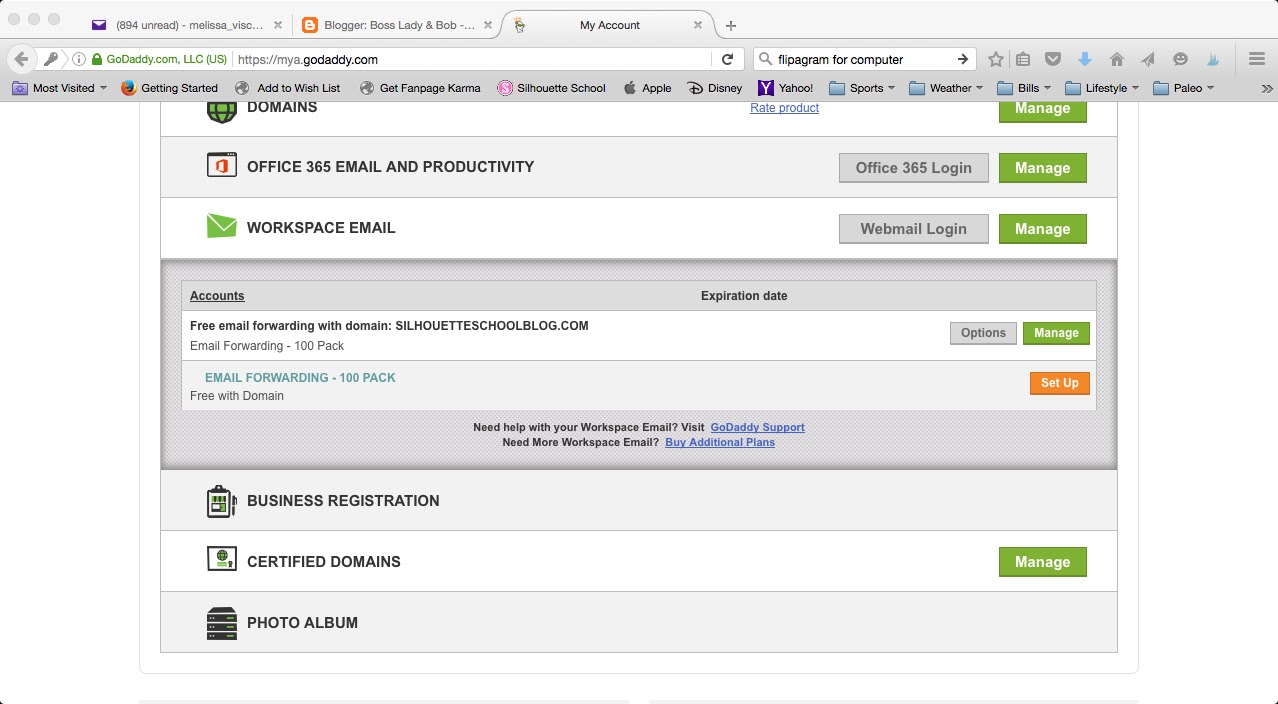Click the Photo Album server icon

tap(221, 623)
